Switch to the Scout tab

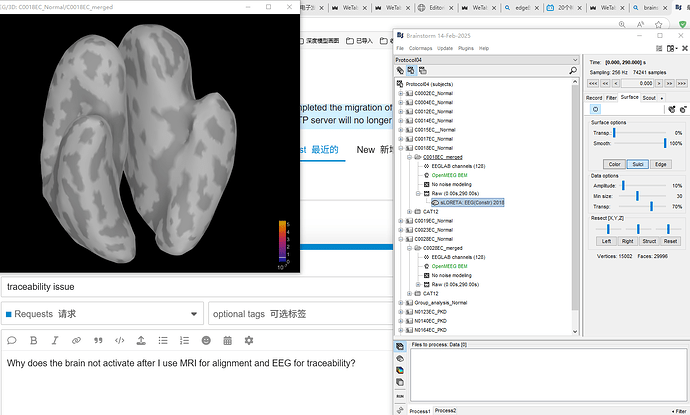pos(649,98)
